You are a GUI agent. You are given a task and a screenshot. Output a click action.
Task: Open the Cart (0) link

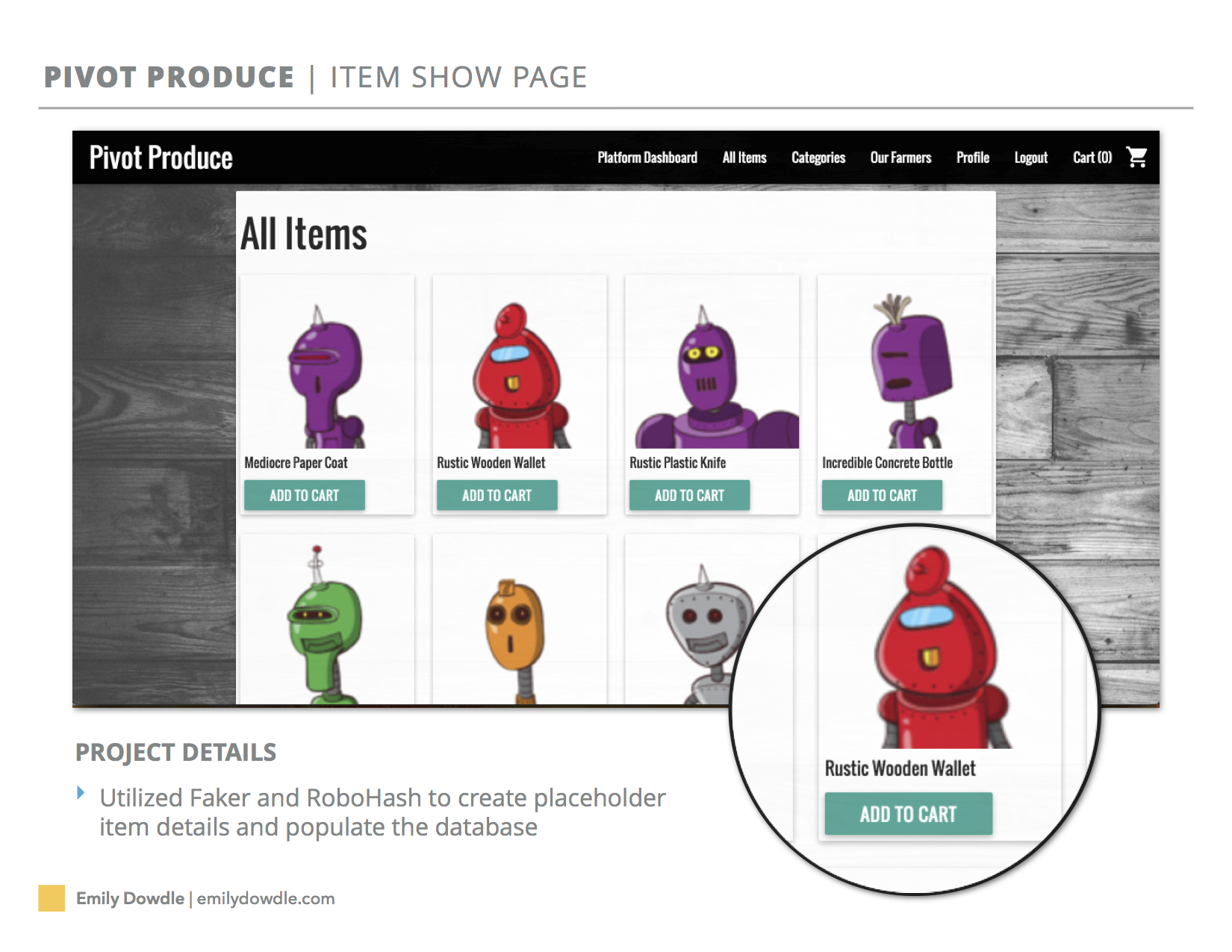(x=1092, y=158)
